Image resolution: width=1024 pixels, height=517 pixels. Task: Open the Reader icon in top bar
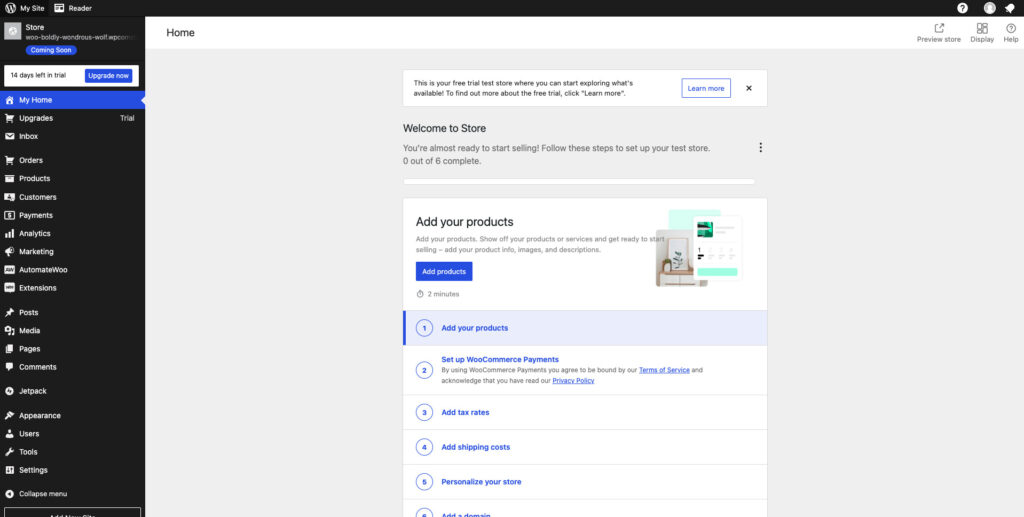[59, 8]
